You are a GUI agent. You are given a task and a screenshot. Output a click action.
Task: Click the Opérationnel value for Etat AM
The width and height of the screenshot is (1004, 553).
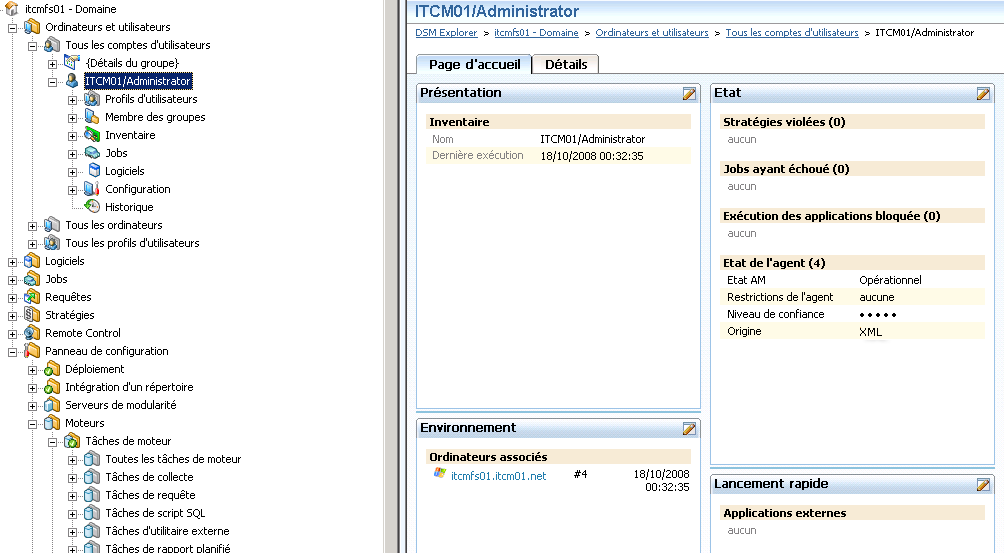pyautogui.click(x=890, y=280)
